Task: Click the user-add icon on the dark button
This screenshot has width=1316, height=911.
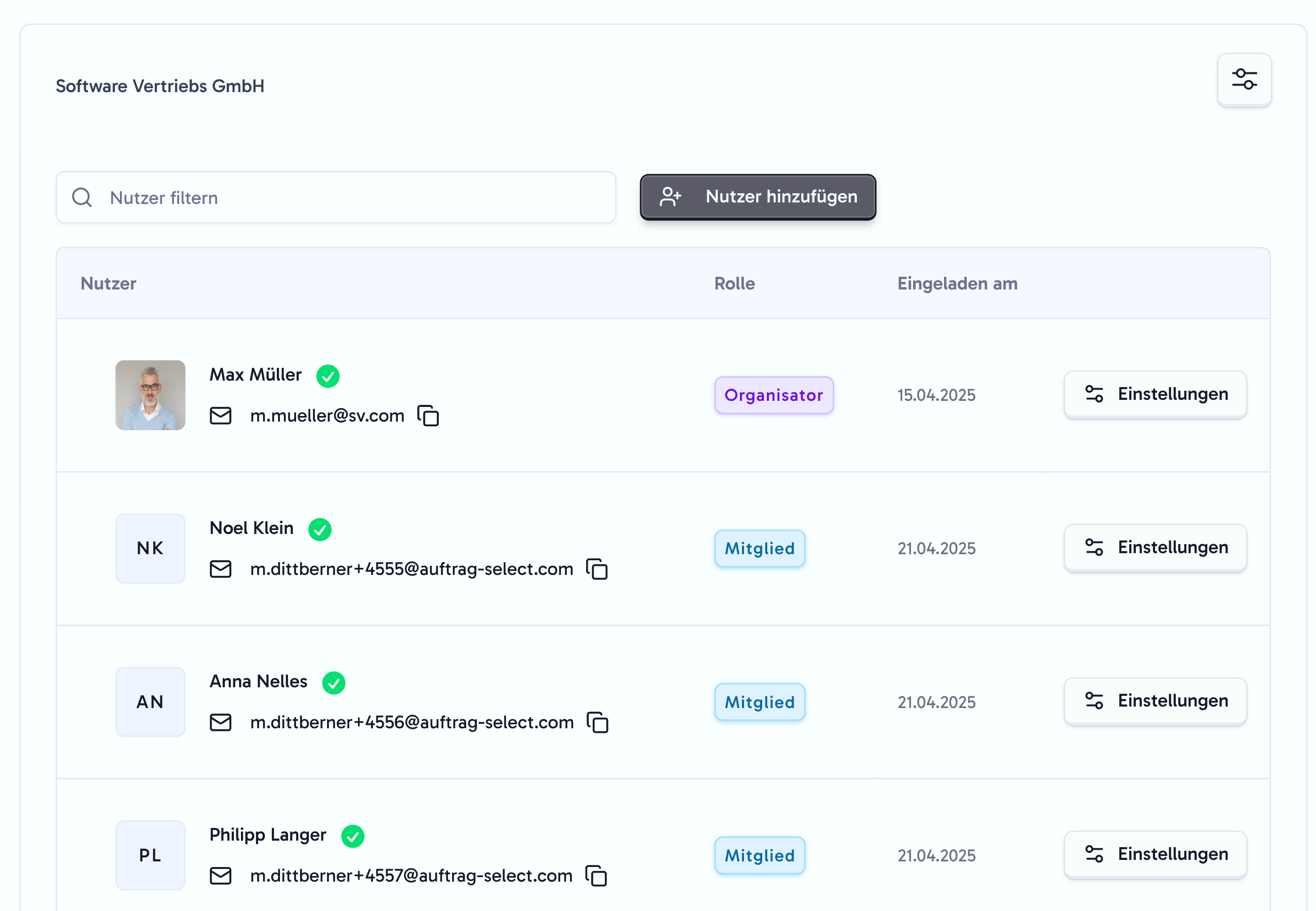Action: [x=670, y=197]
